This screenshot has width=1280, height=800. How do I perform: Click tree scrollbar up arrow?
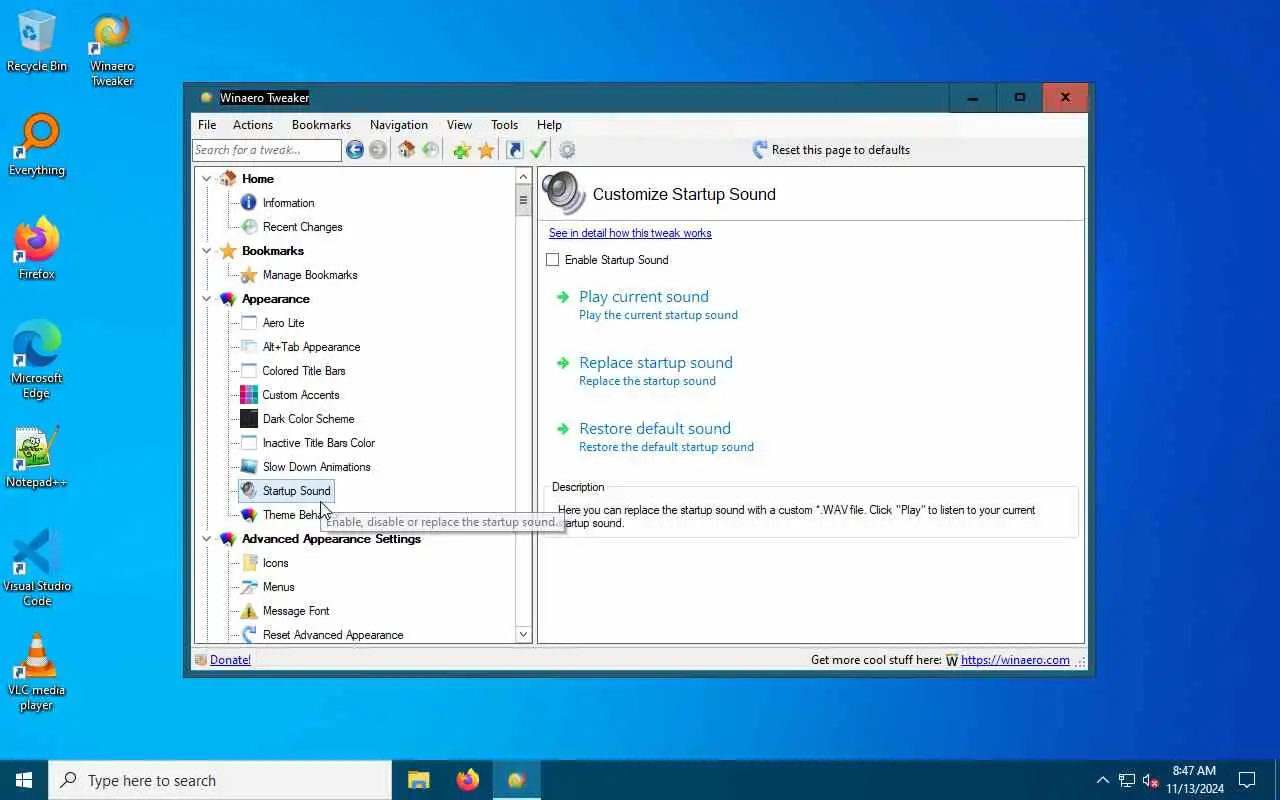(523, 177)
